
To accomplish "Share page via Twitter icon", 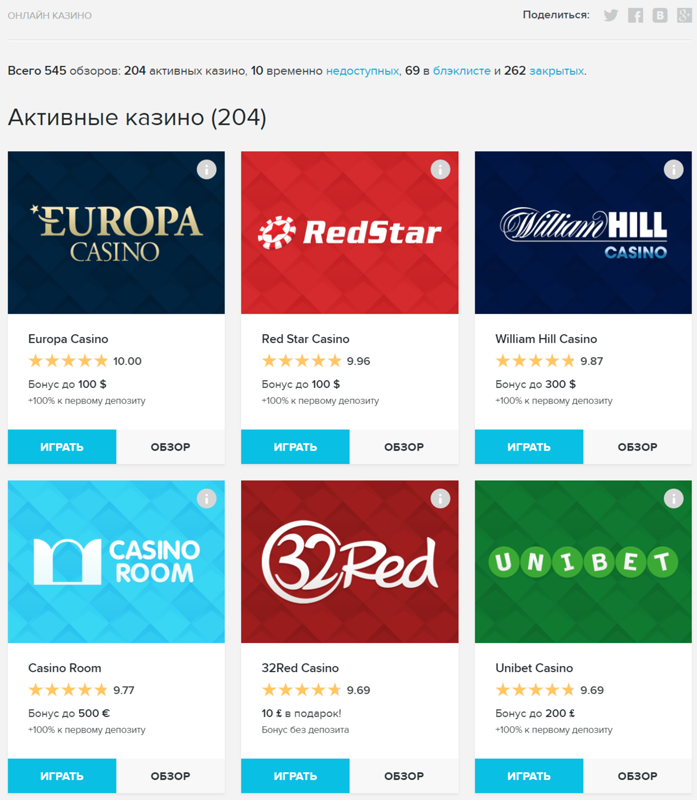I will (x=611, y=15).
